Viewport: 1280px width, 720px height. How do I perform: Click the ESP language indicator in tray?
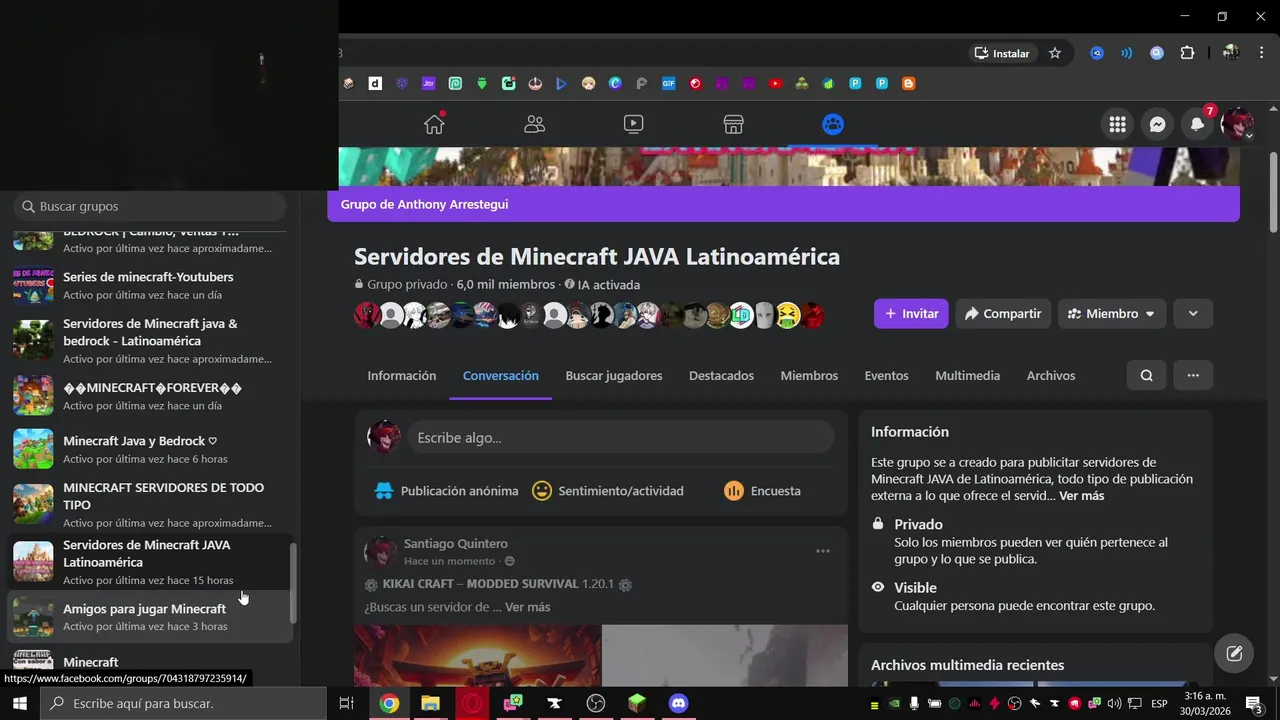tap(1159, 704)
